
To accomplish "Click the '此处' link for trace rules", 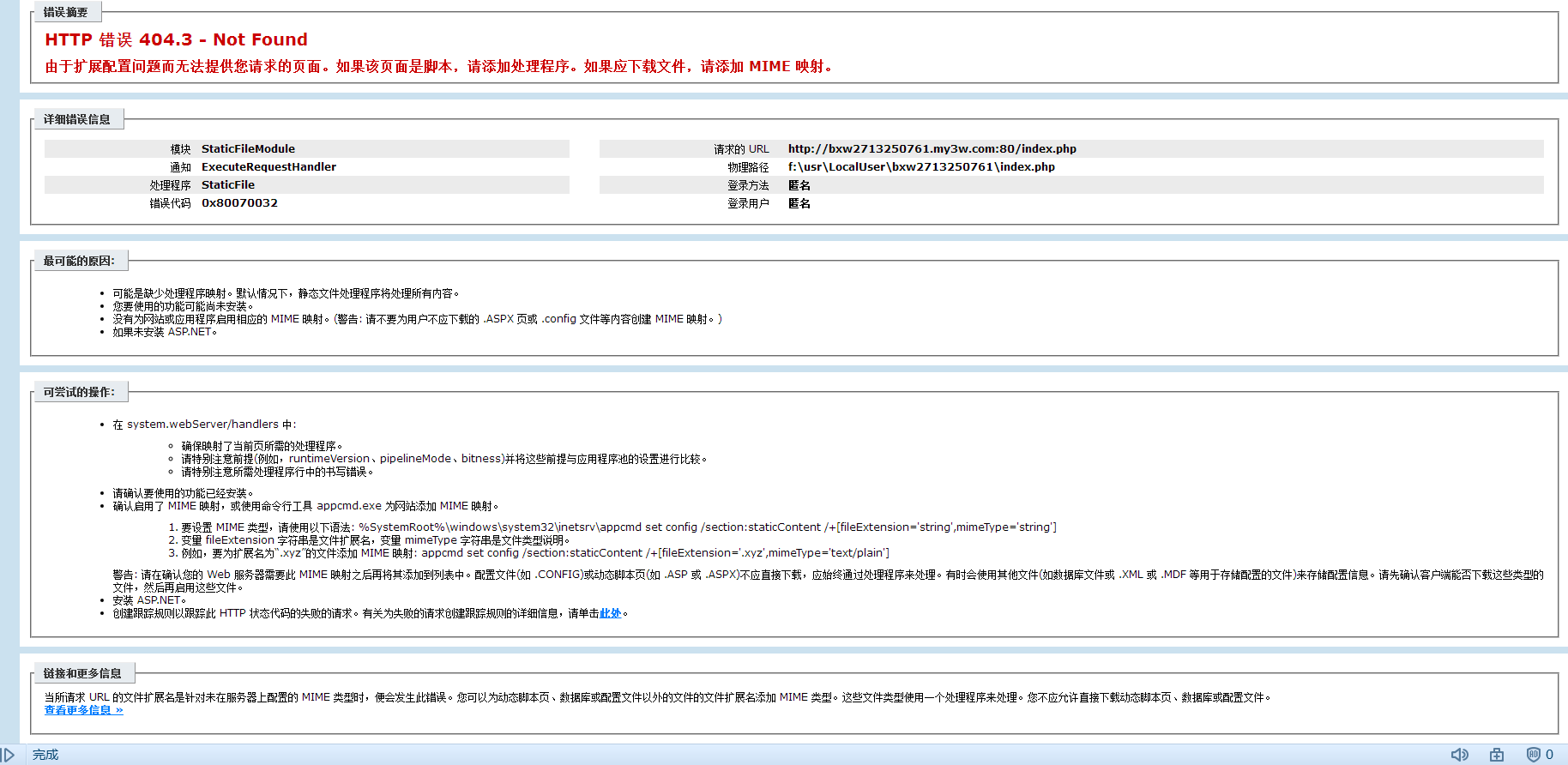I will tap(610, 613).
